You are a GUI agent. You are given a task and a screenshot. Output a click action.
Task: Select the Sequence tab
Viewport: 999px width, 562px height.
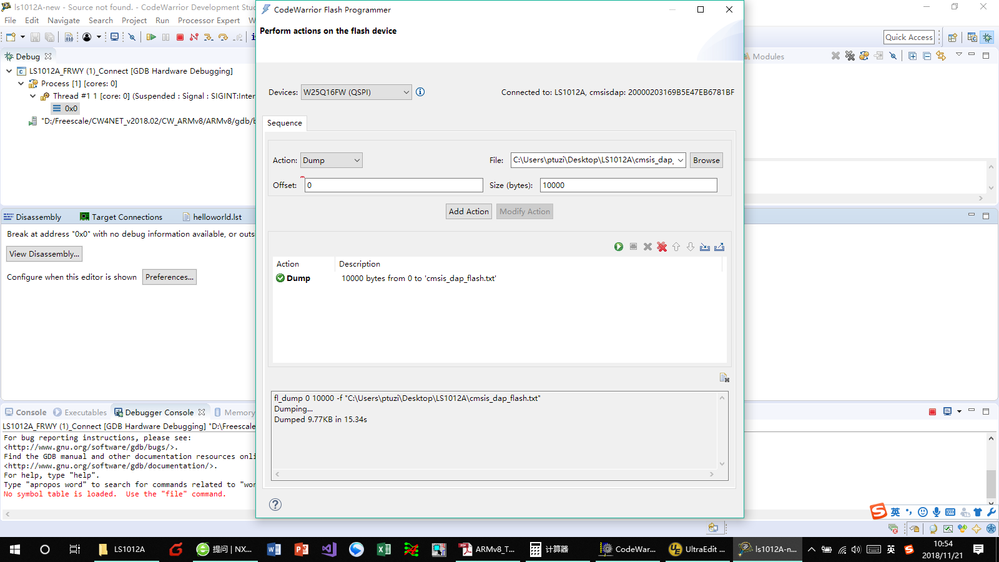285,123
